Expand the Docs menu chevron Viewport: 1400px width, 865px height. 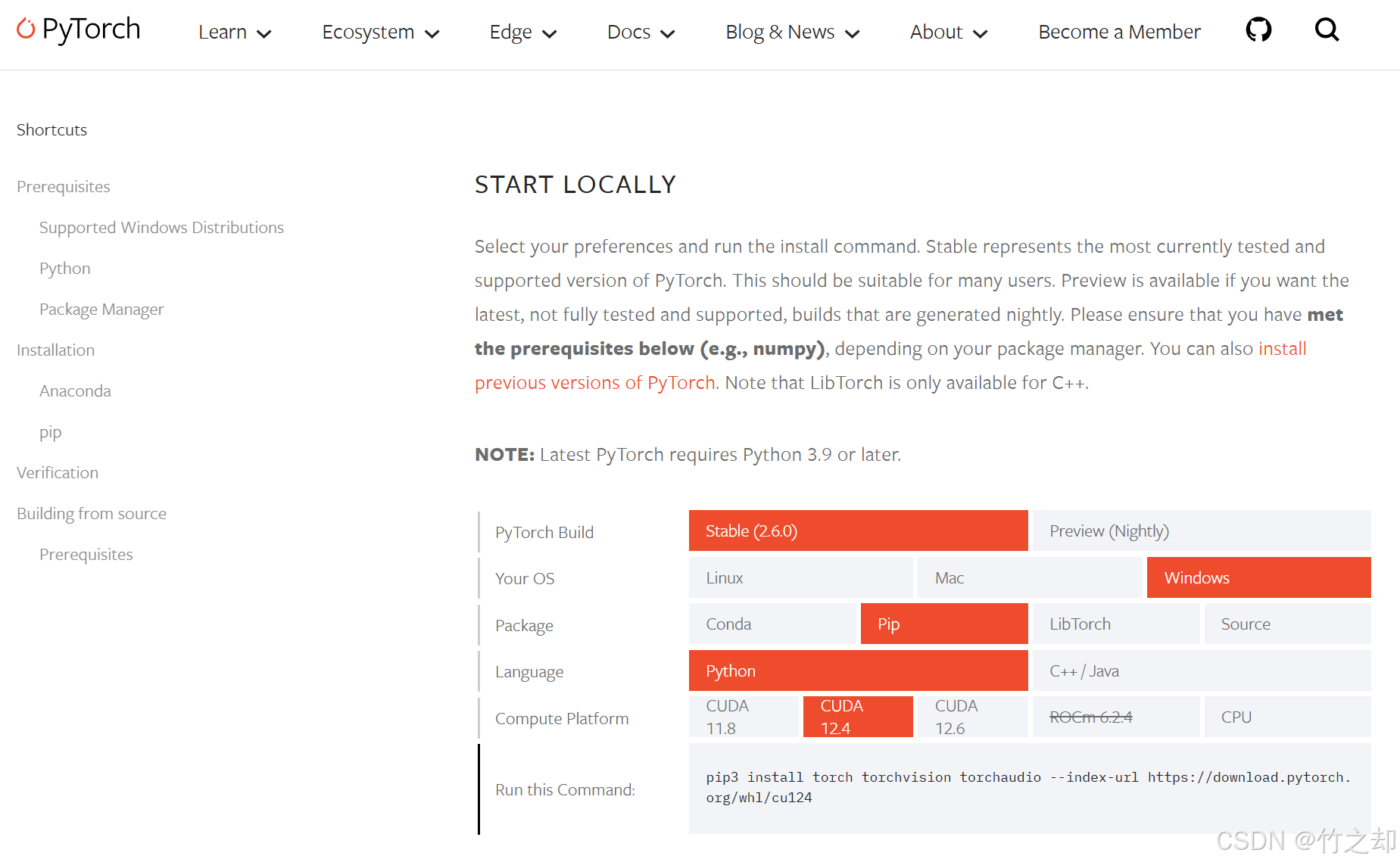[x=668, y=34]
